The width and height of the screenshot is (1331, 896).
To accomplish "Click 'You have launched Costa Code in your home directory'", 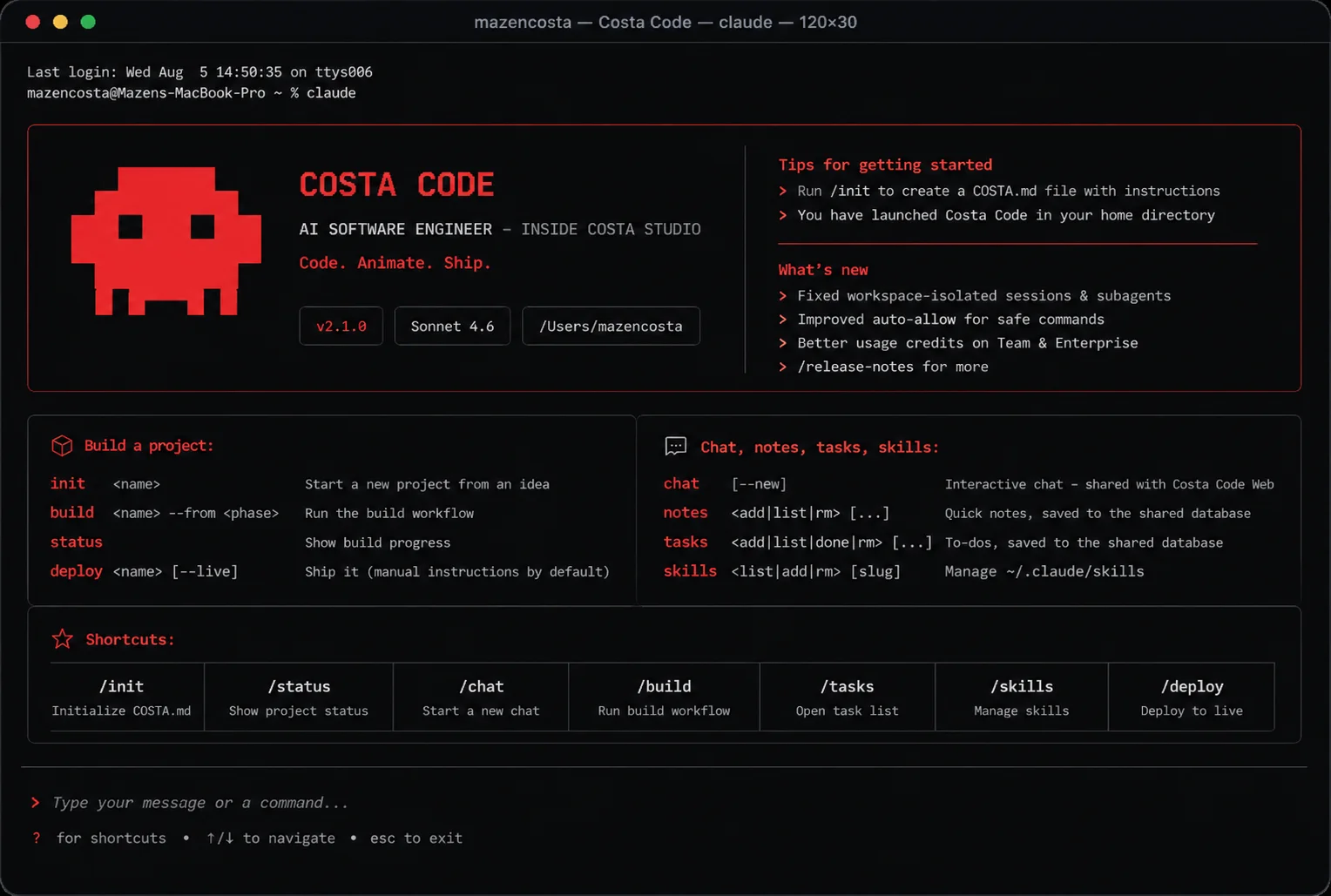I will (1006, 215).
